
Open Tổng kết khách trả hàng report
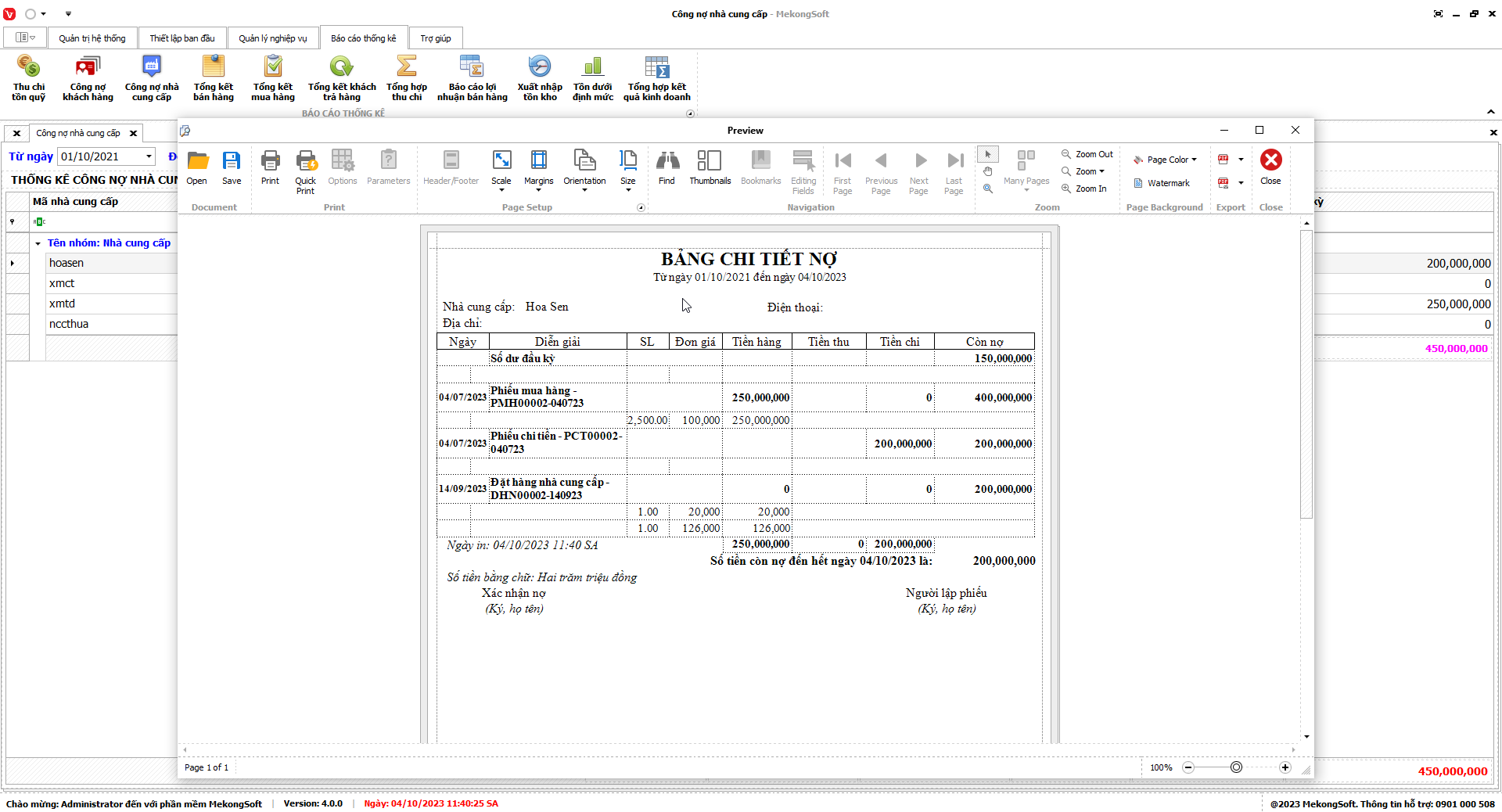342,78
